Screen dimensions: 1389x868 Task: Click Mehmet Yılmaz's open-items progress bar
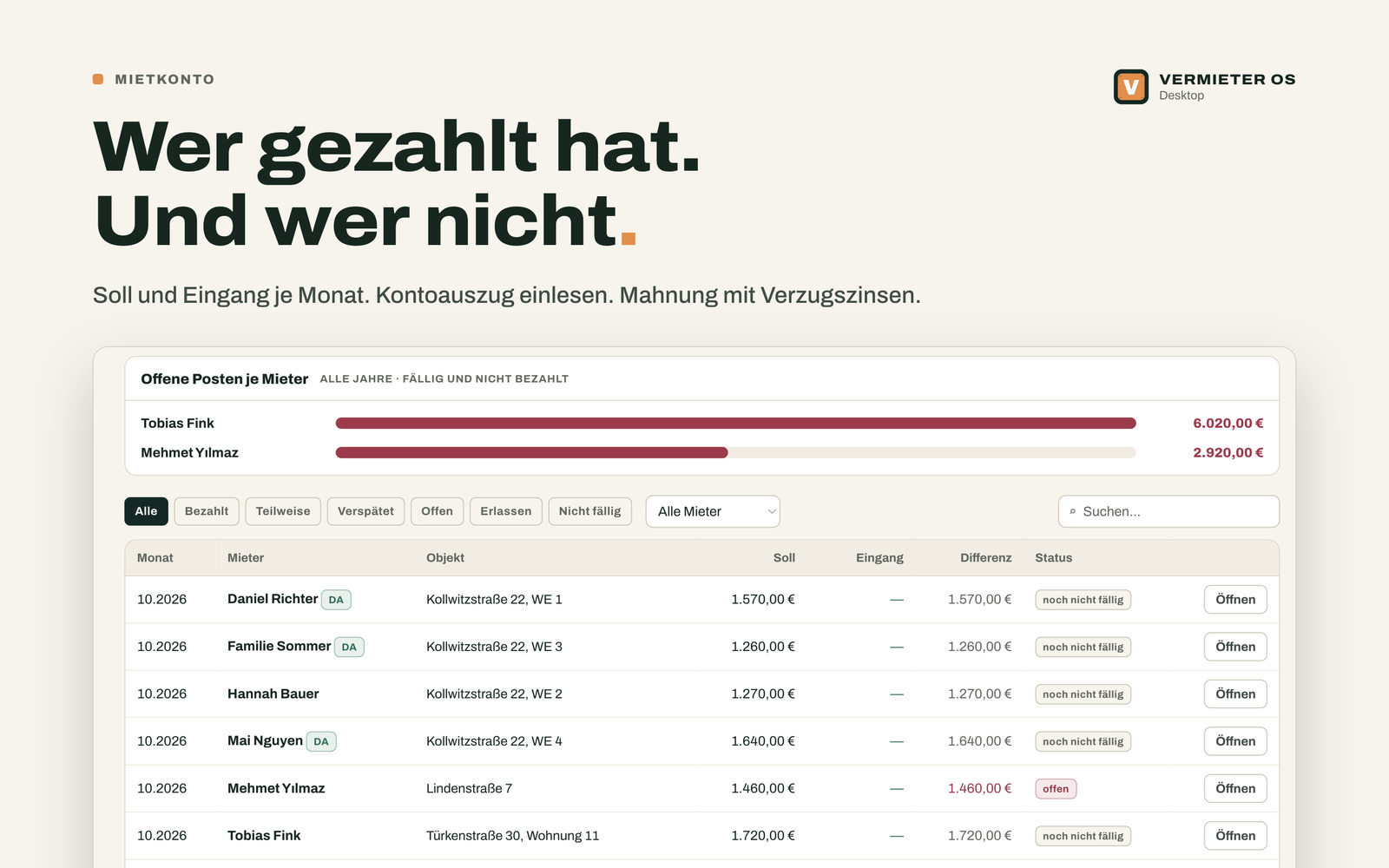tap(735, 453)
